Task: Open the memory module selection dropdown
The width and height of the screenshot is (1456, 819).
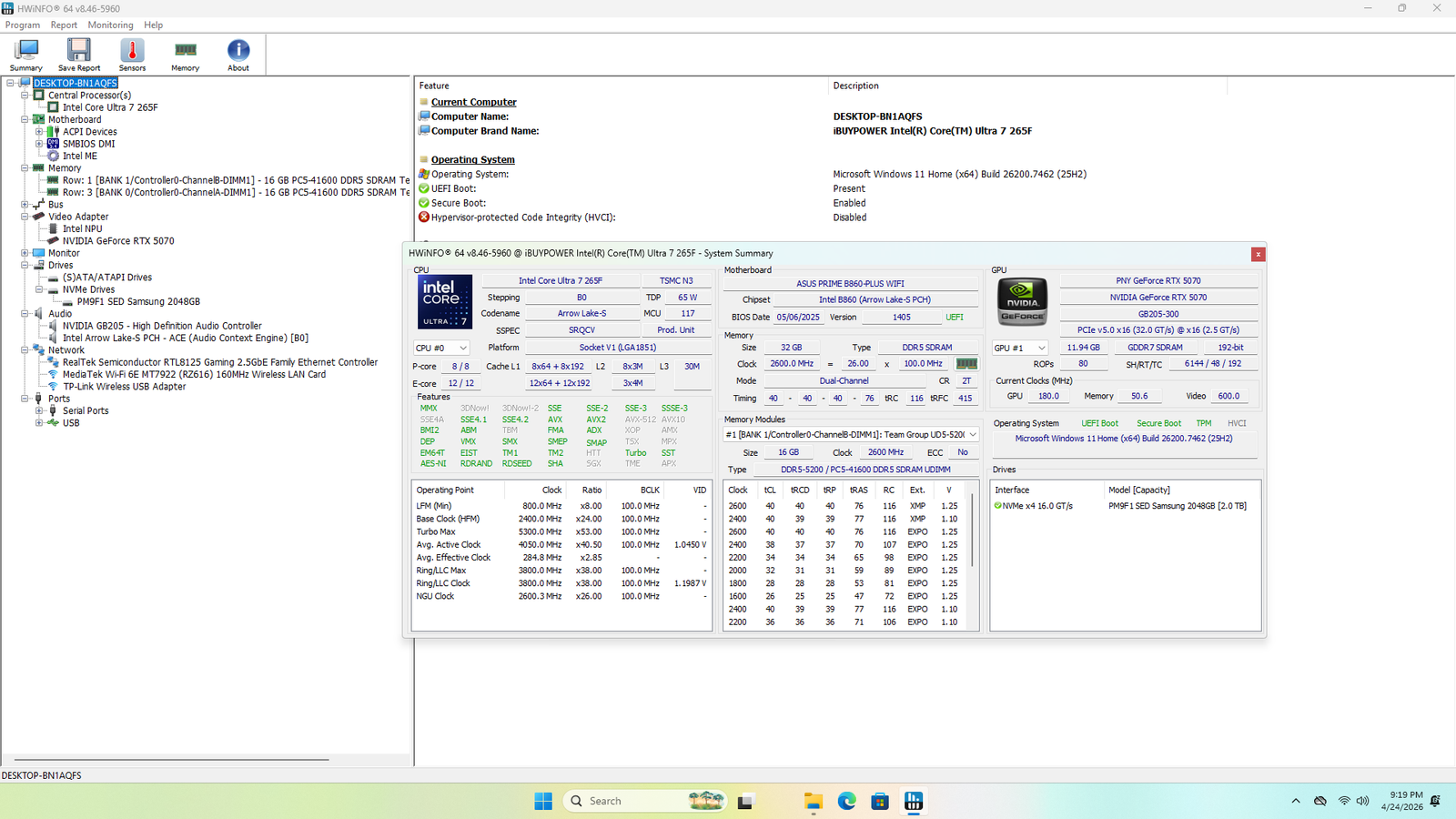Action: [x=850, y=435]
